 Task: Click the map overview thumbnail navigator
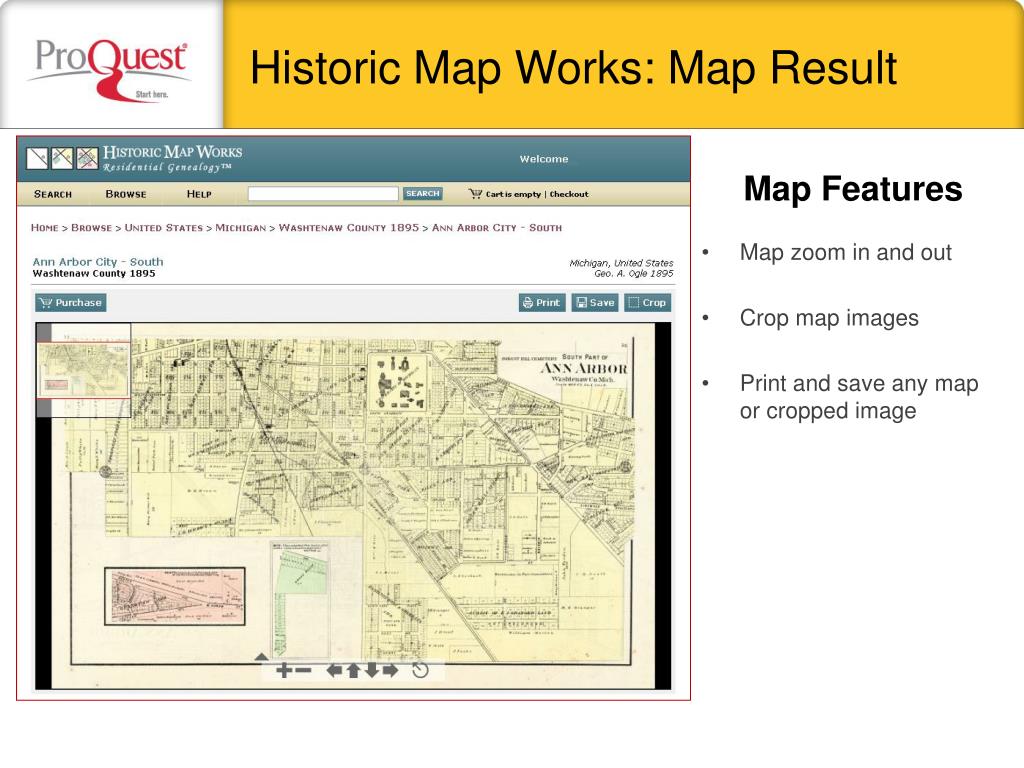[x=84, y=370]
